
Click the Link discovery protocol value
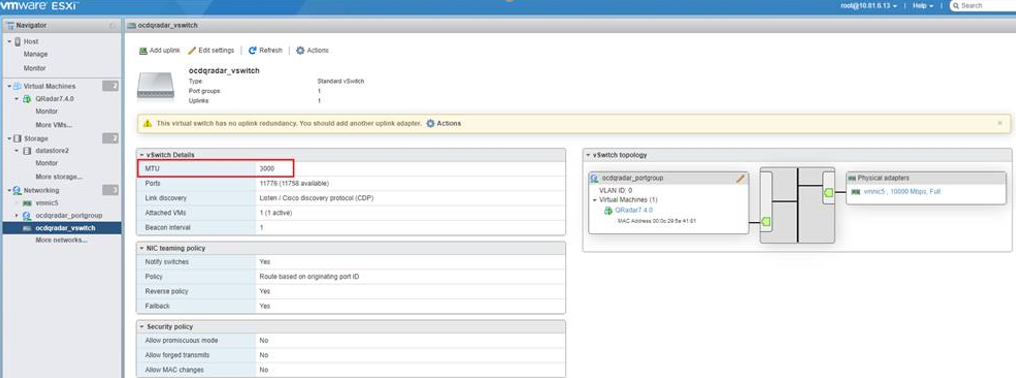(x=316, y=198)
